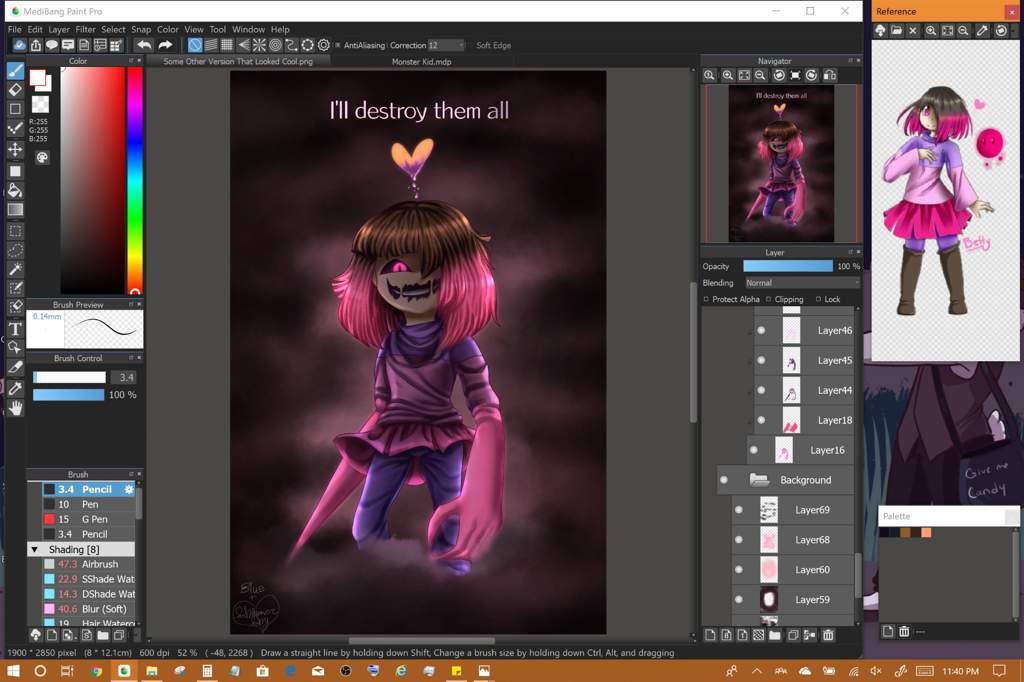The width and height of the screenshot is (1024, 682).
Task: Open the Filter menu
Action: click(x=85, y=29)
